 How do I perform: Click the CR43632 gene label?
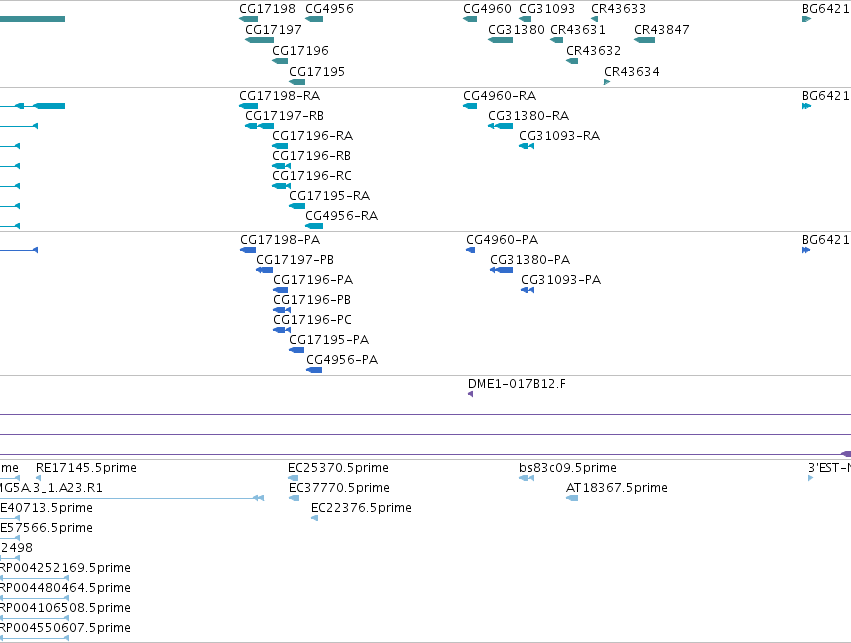click(x=593, y=50)
